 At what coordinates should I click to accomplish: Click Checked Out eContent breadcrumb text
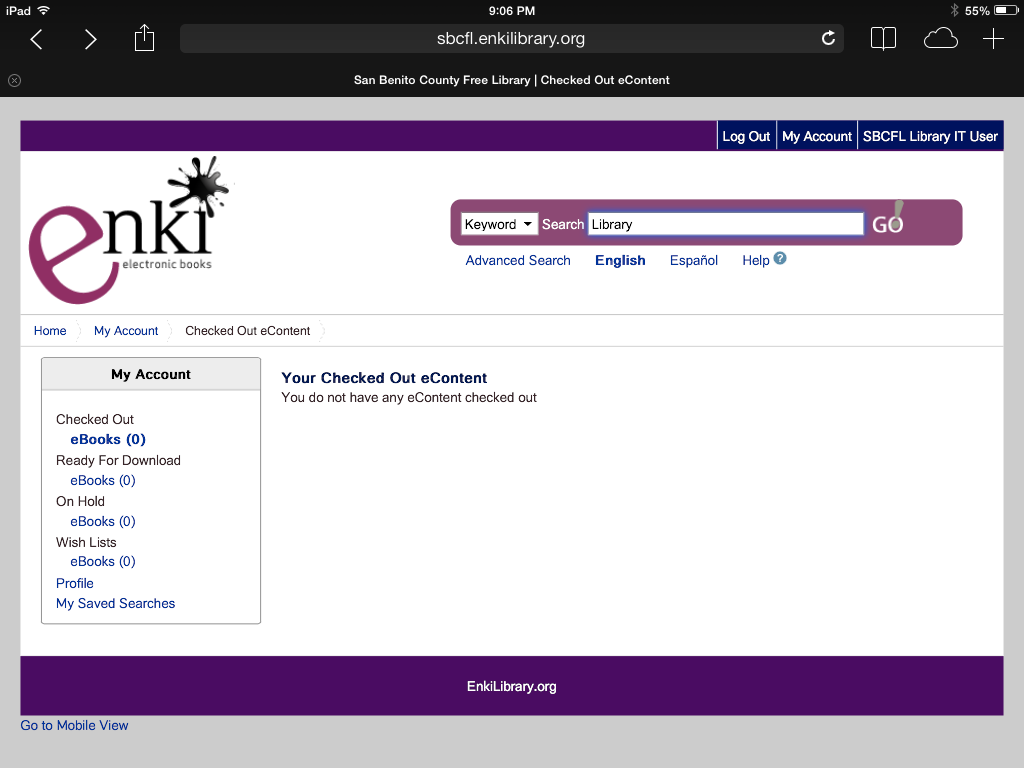pyautogui.click(x=248, y=330)
